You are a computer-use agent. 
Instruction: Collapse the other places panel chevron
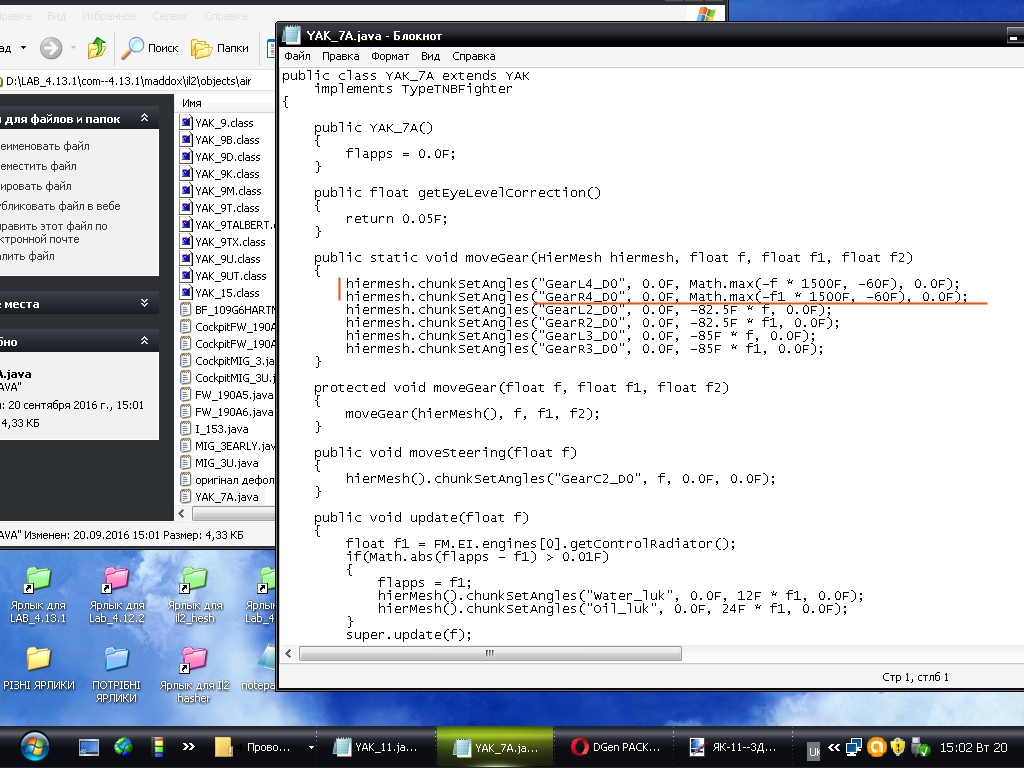144,303
